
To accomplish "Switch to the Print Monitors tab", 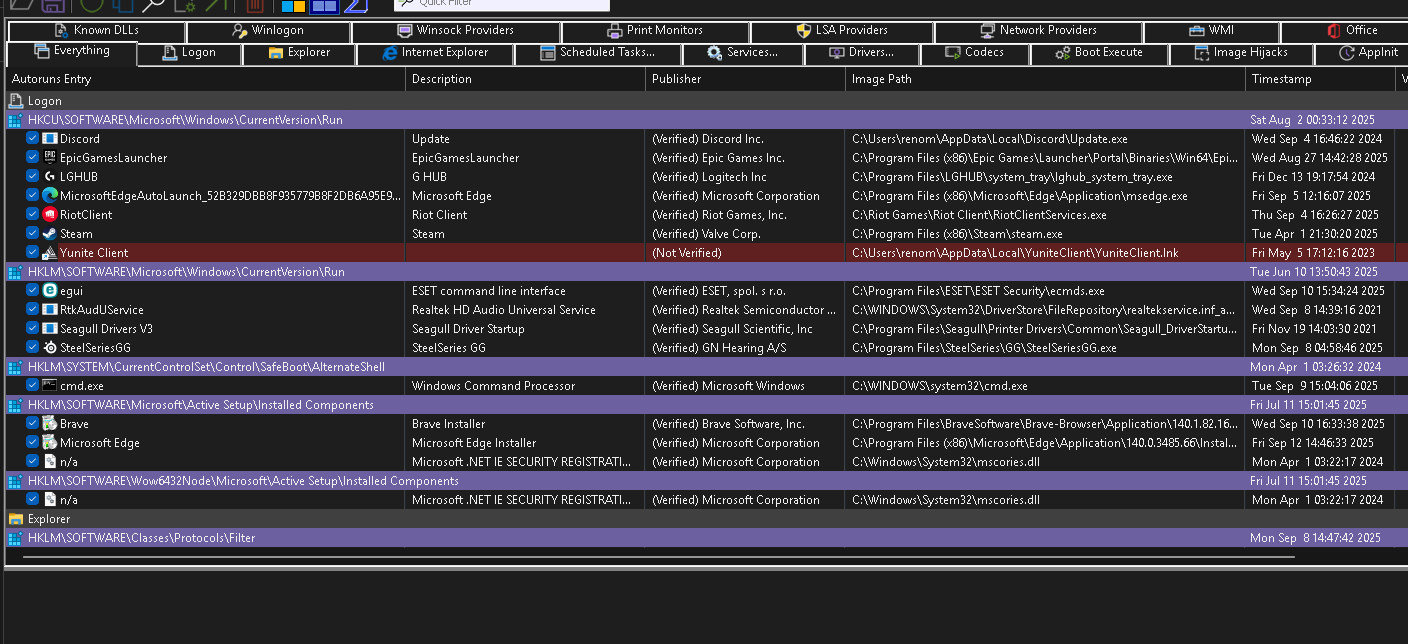I will [x=654, y=31].
